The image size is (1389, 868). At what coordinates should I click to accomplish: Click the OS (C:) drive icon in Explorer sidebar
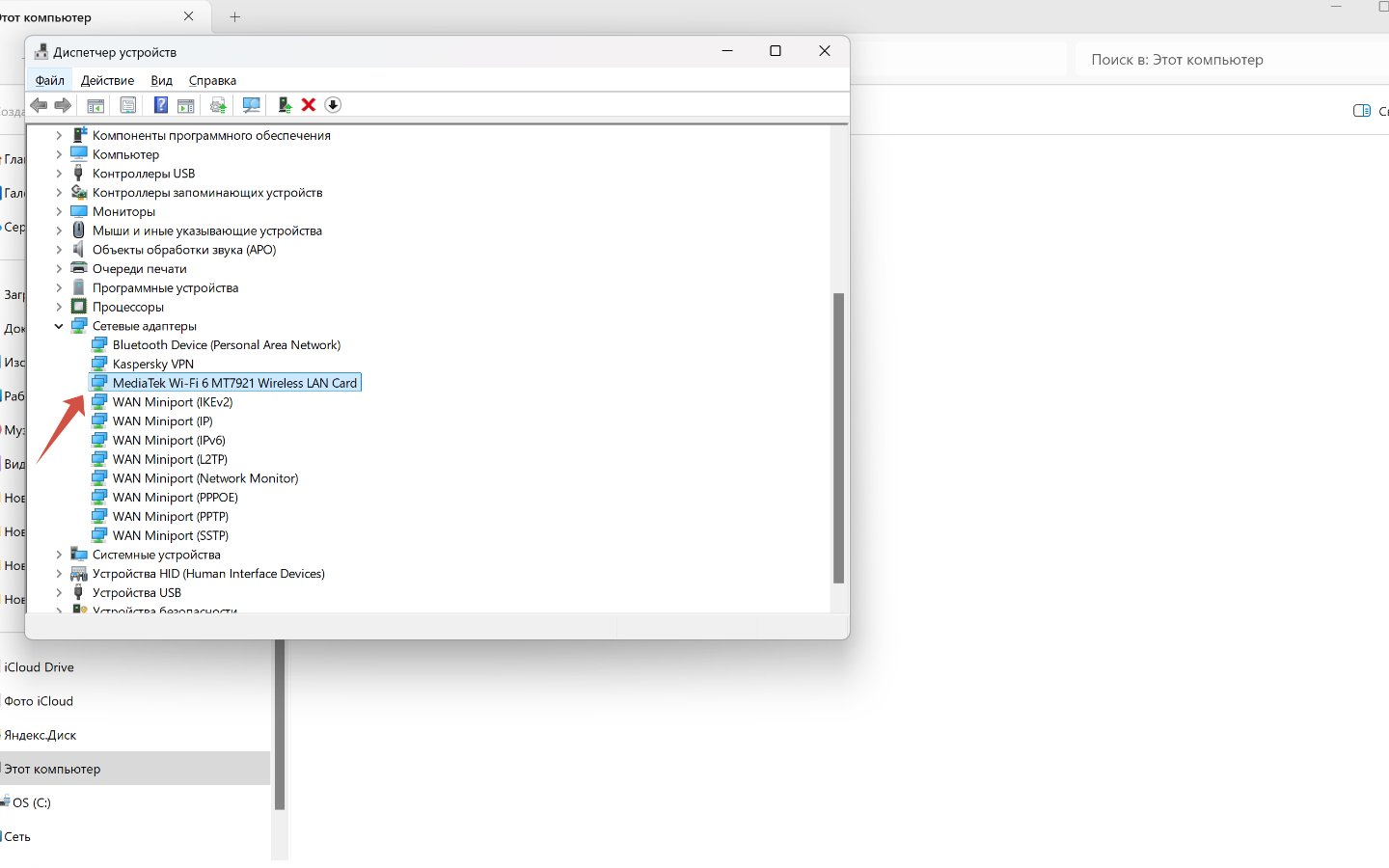tap(6, 802)
